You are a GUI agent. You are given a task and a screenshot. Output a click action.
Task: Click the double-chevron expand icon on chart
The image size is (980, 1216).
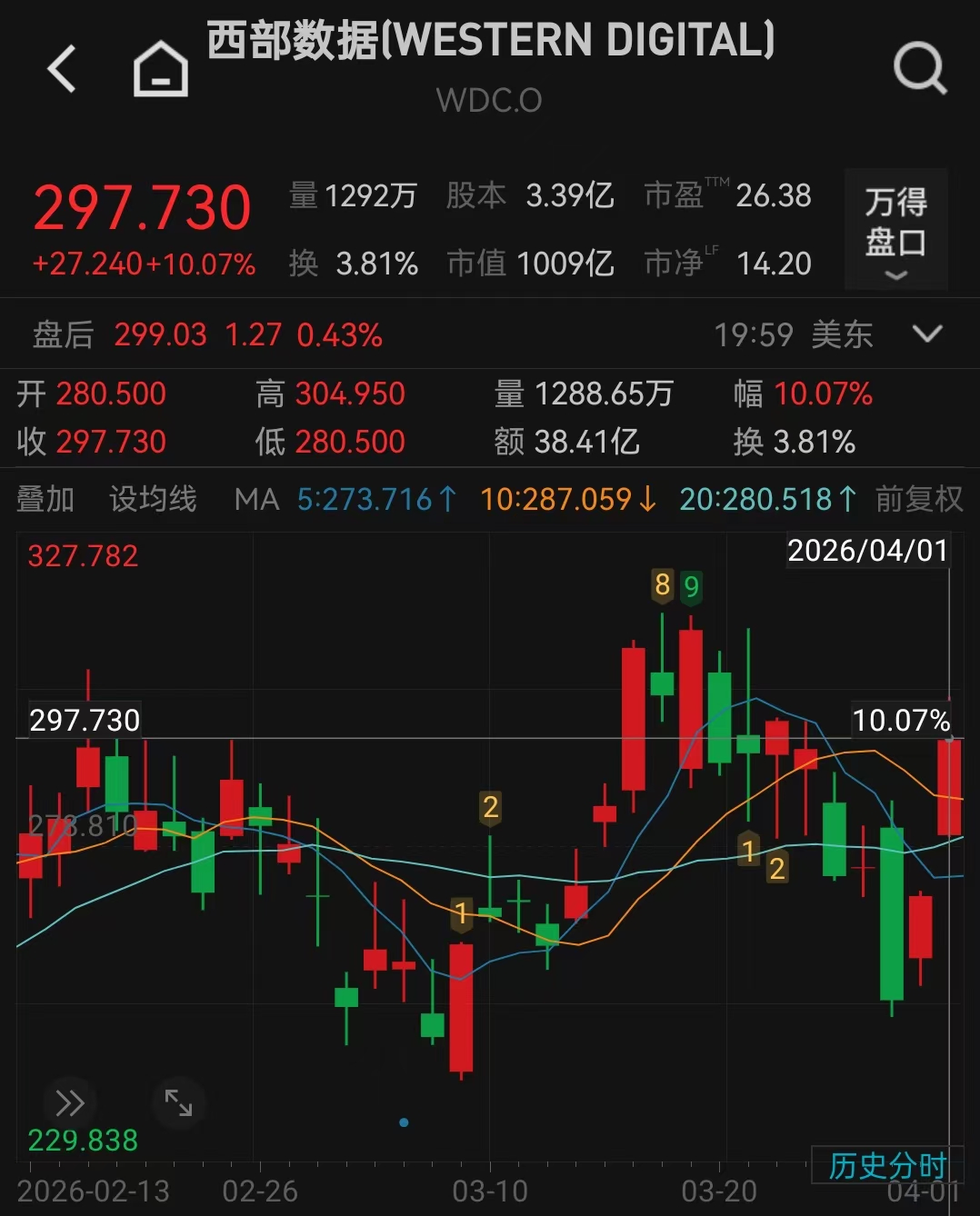click(70, 1103)
